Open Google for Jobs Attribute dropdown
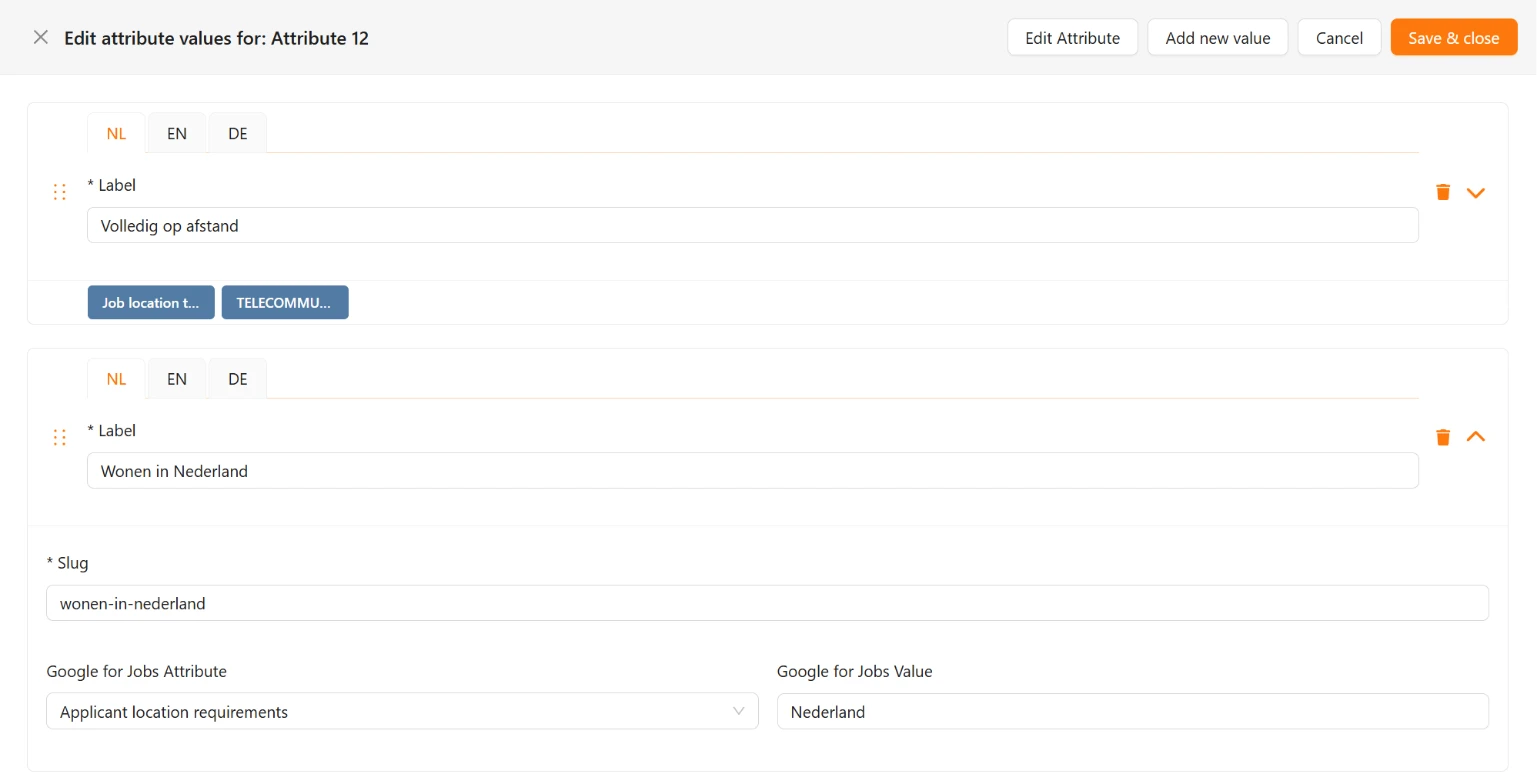 (402, 711)
